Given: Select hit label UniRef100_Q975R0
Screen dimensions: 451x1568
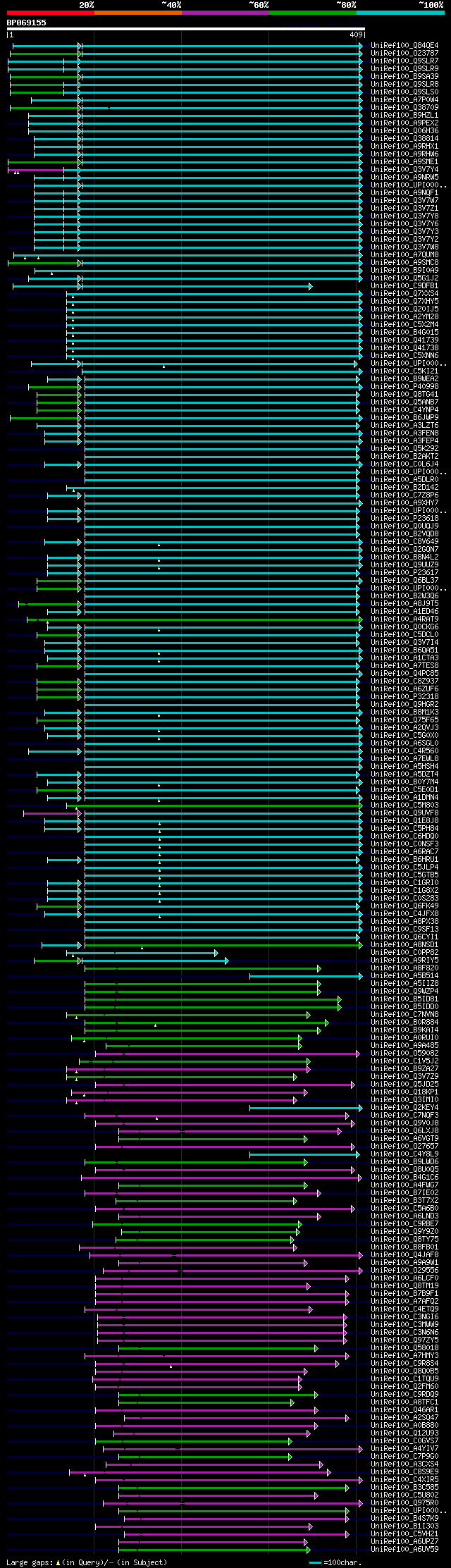Looking at the screenshot, I should pyautogui.click(x=404, y=1503).
